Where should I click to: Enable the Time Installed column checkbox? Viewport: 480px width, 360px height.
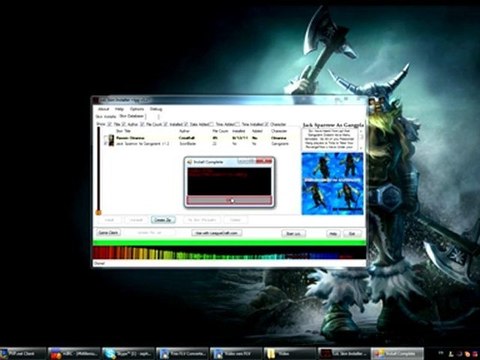pyautogui.click(x=237, y=124)
